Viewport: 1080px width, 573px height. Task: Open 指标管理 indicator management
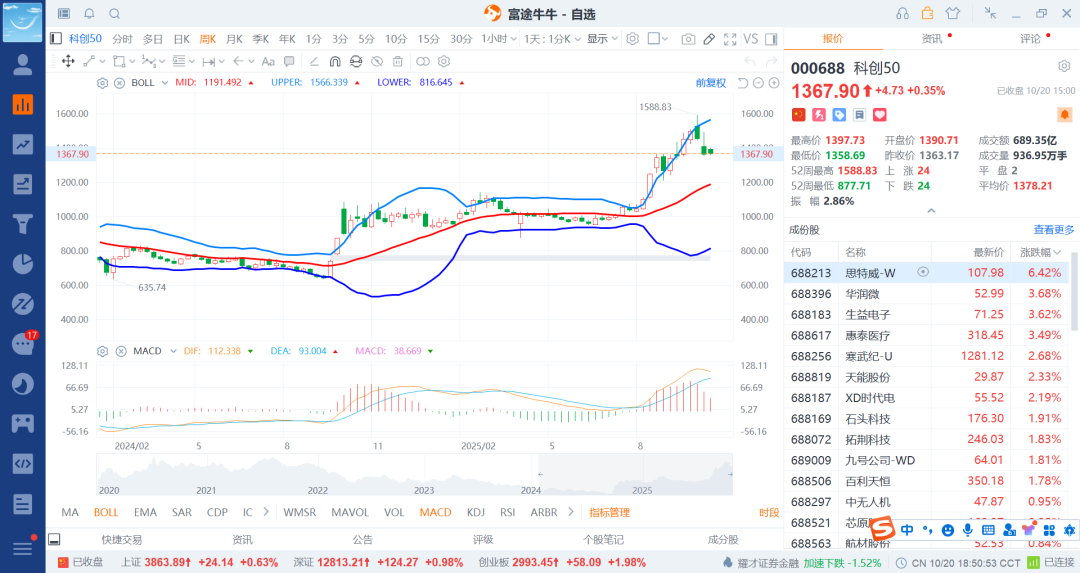[610, 512]
